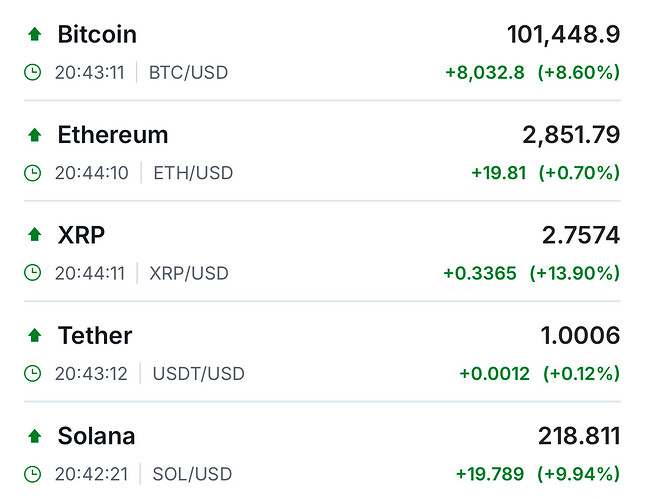Click the Bitcoin price 101,448.9

point(563,34)
